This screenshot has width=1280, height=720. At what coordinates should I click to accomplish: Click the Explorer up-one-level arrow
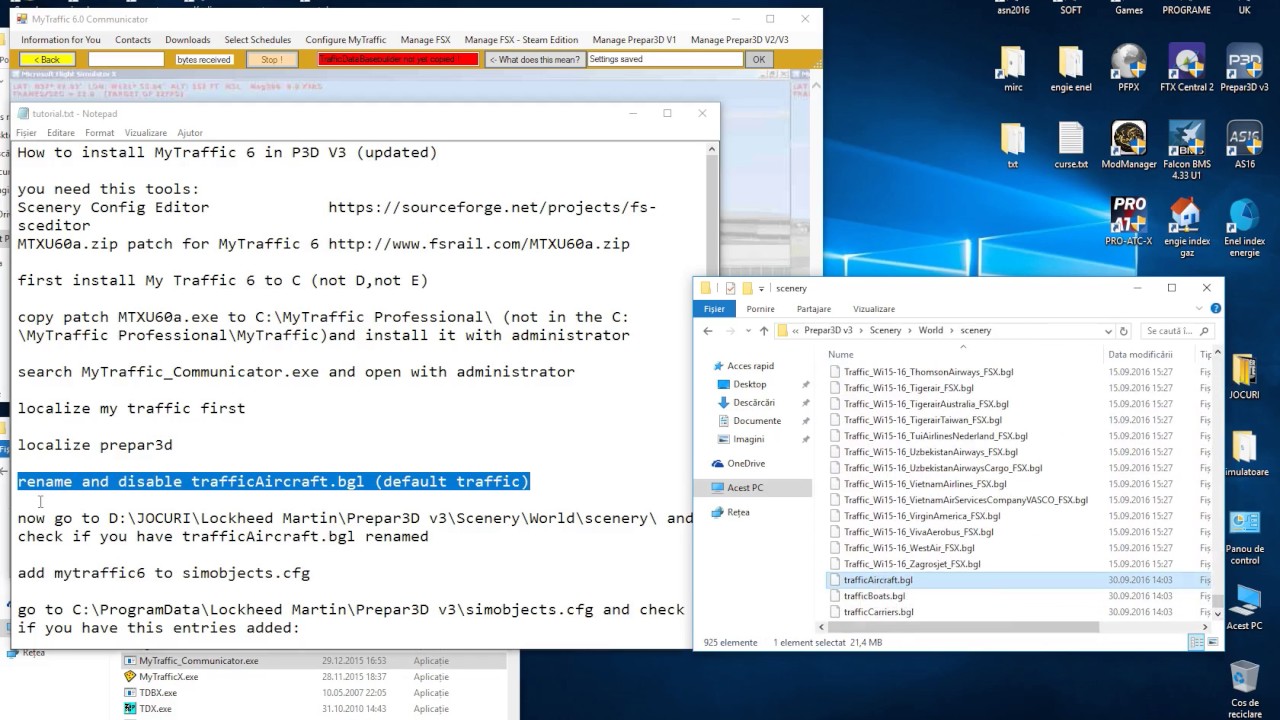pos(764,331)
